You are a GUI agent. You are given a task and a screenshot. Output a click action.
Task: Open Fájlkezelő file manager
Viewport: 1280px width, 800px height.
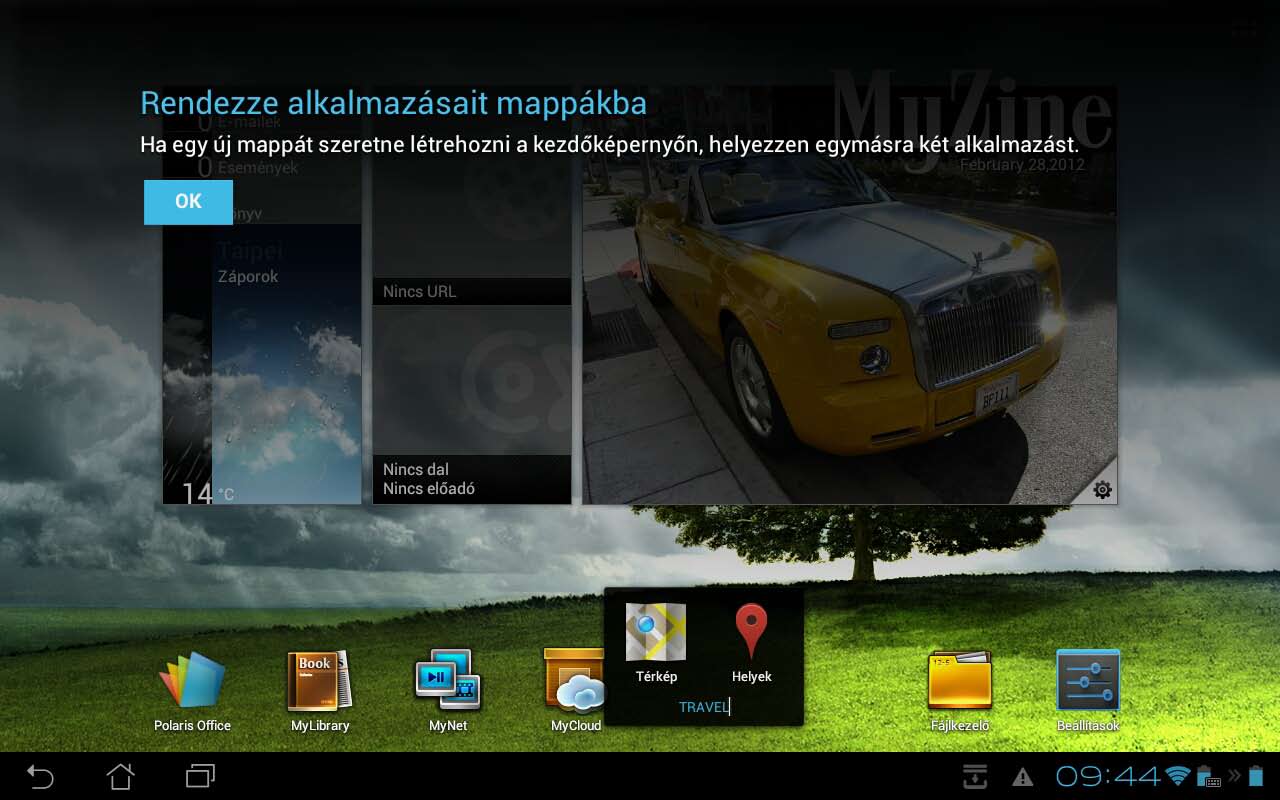pyautogui.click(x=960, y=692)
